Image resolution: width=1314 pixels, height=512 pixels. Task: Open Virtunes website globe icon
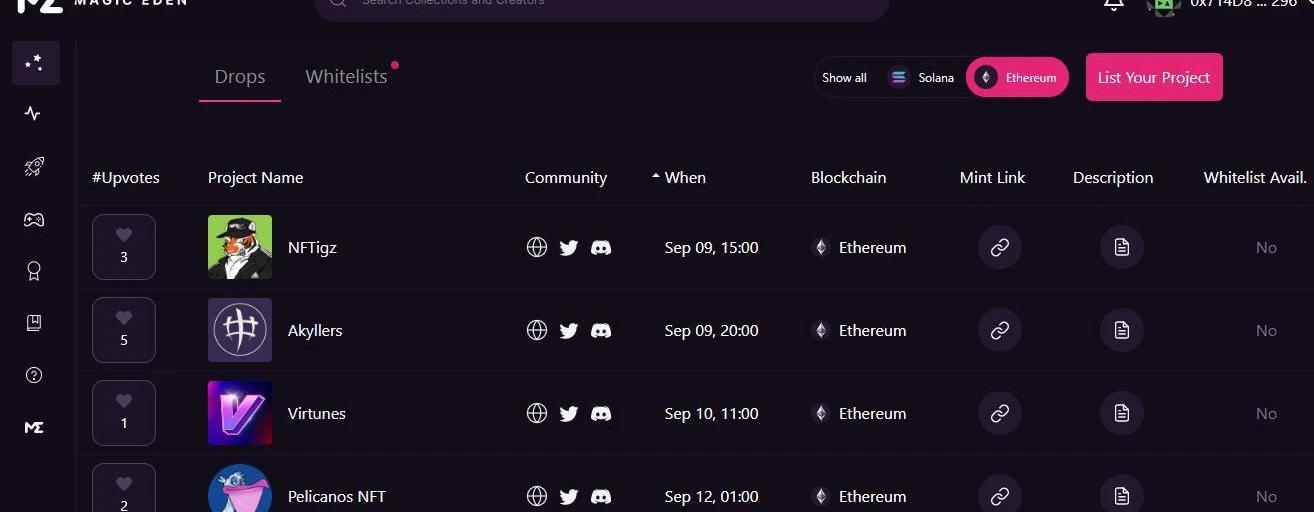537,414
